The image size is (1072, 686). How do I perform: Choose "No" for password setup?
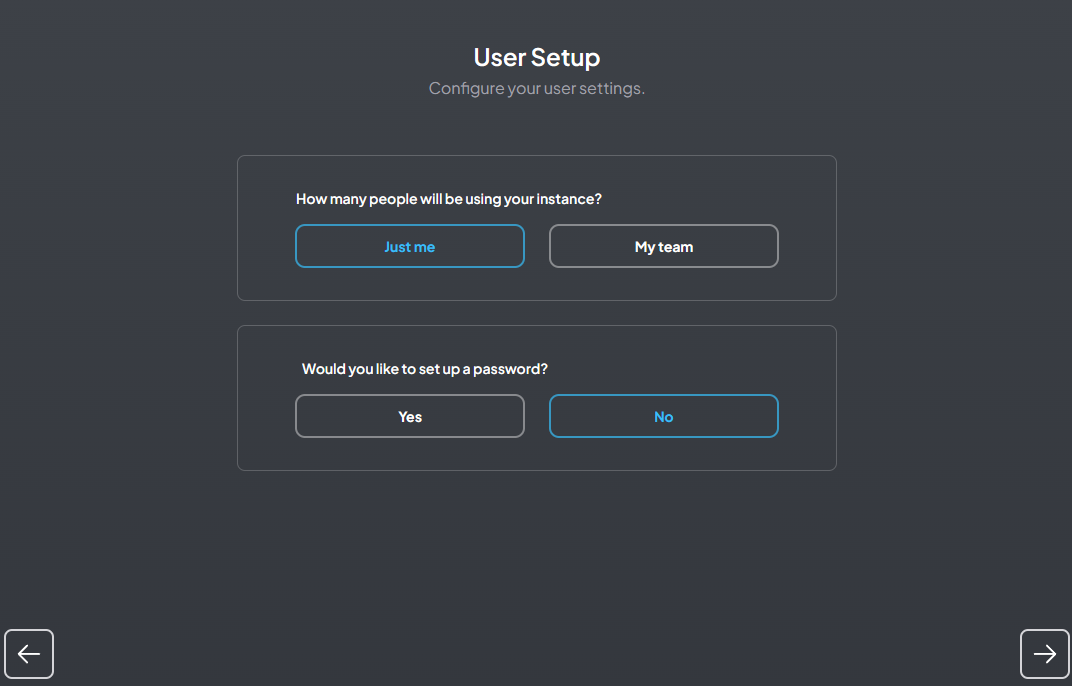tap(663, 416)
